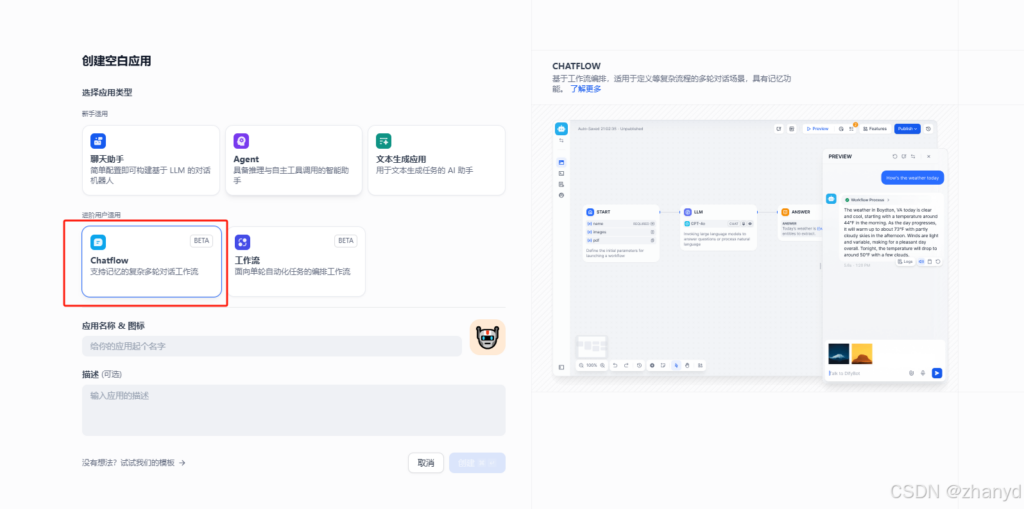Screen dimensions: 1024x509
Task: Click the blue send arrow in preview
Action: pyautogui.click(x=937, y=373)
